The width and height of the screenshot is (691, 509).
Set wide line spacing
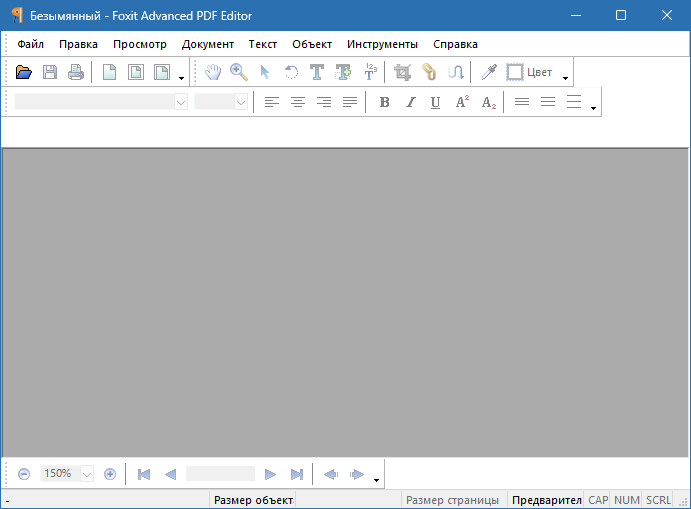click(574, 102)
